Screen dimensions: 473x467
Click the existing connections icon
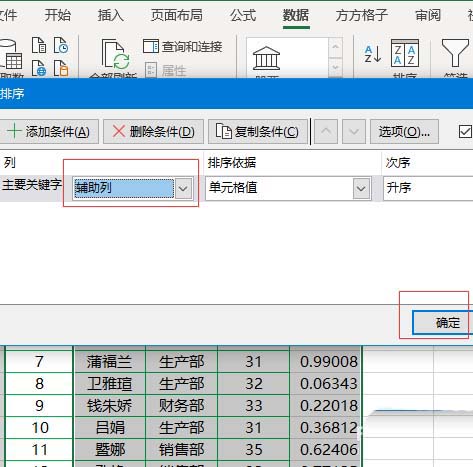click(x=61, y=68)
